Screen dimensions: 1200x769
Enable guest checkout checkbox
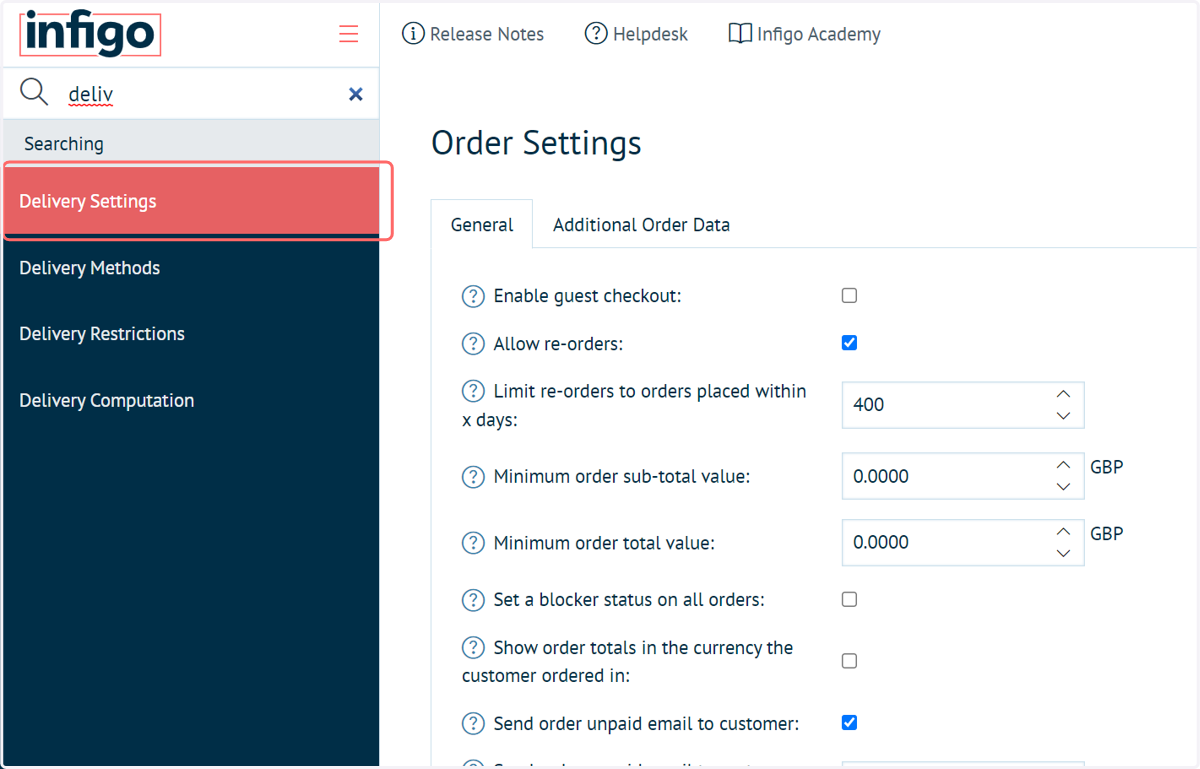849,295
